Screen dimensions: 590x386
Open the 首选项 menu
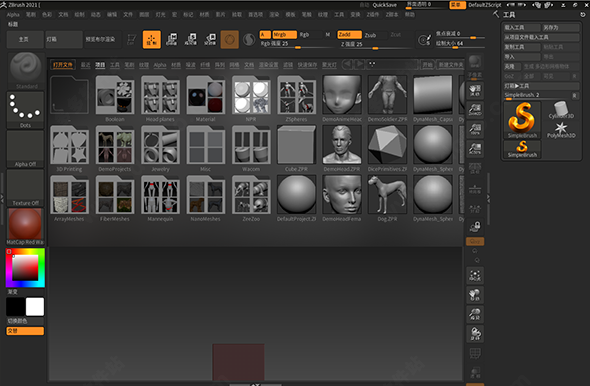(x=255, y=15)
